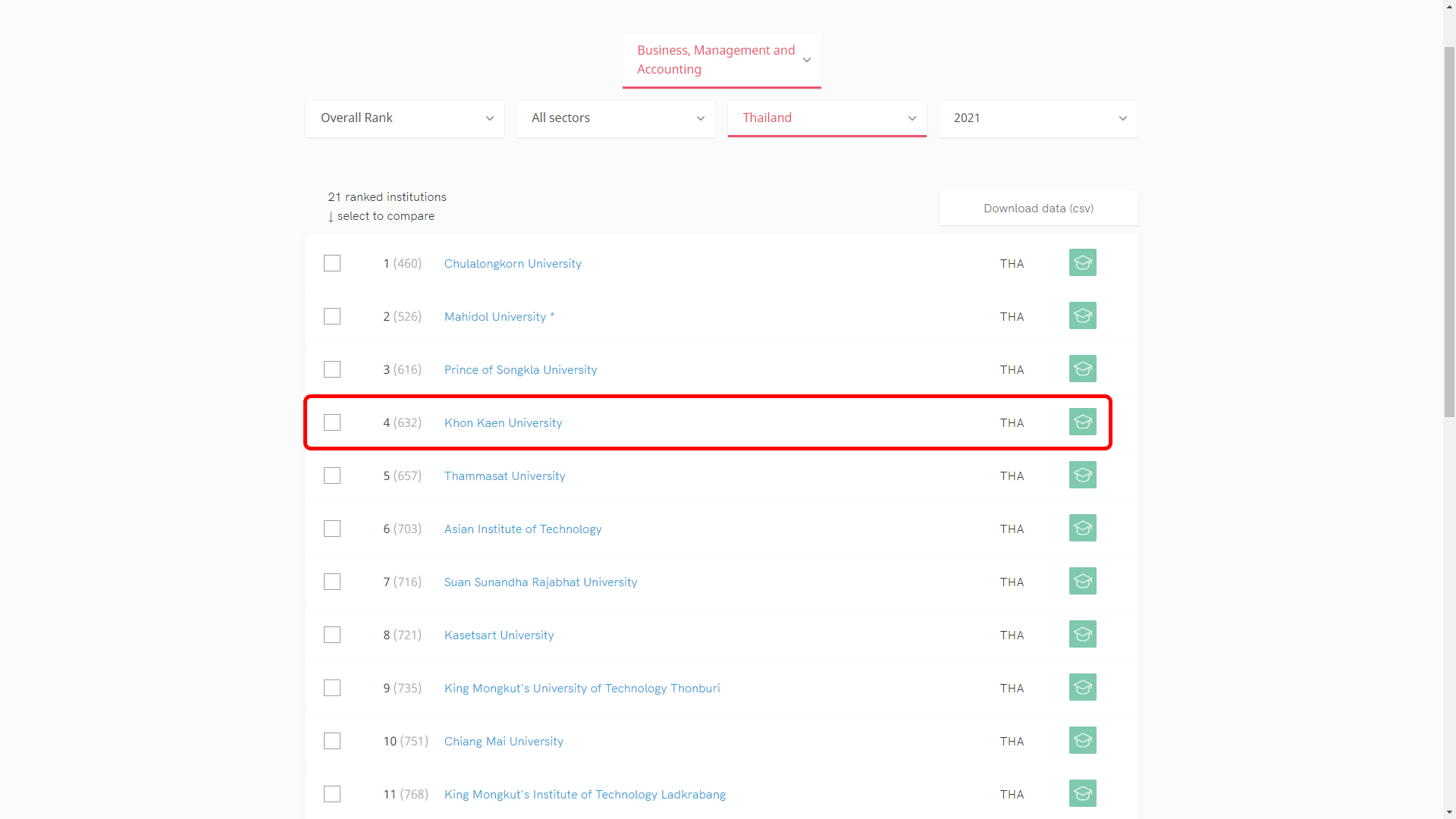Click the graduation cap icon for Mahidol University

click(x=1082, y=315)
